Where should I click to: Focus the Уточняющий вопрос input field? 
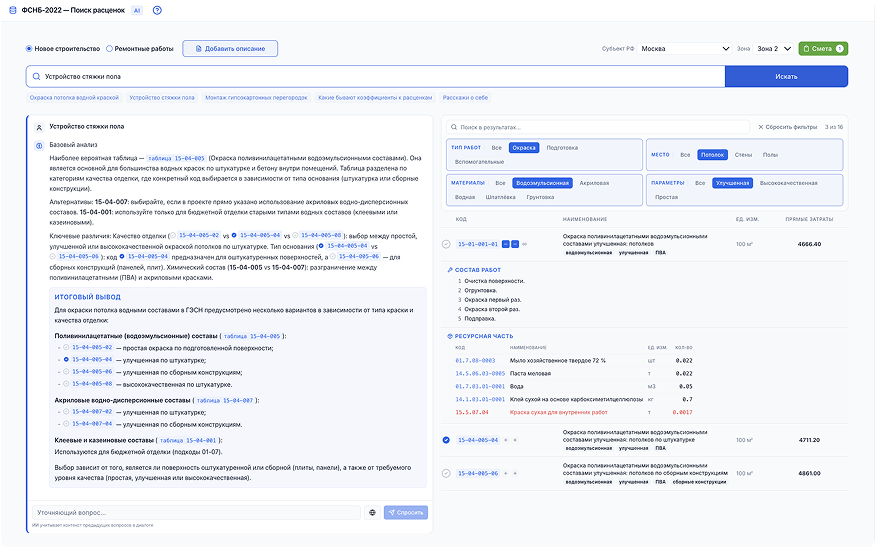point(196,512)
